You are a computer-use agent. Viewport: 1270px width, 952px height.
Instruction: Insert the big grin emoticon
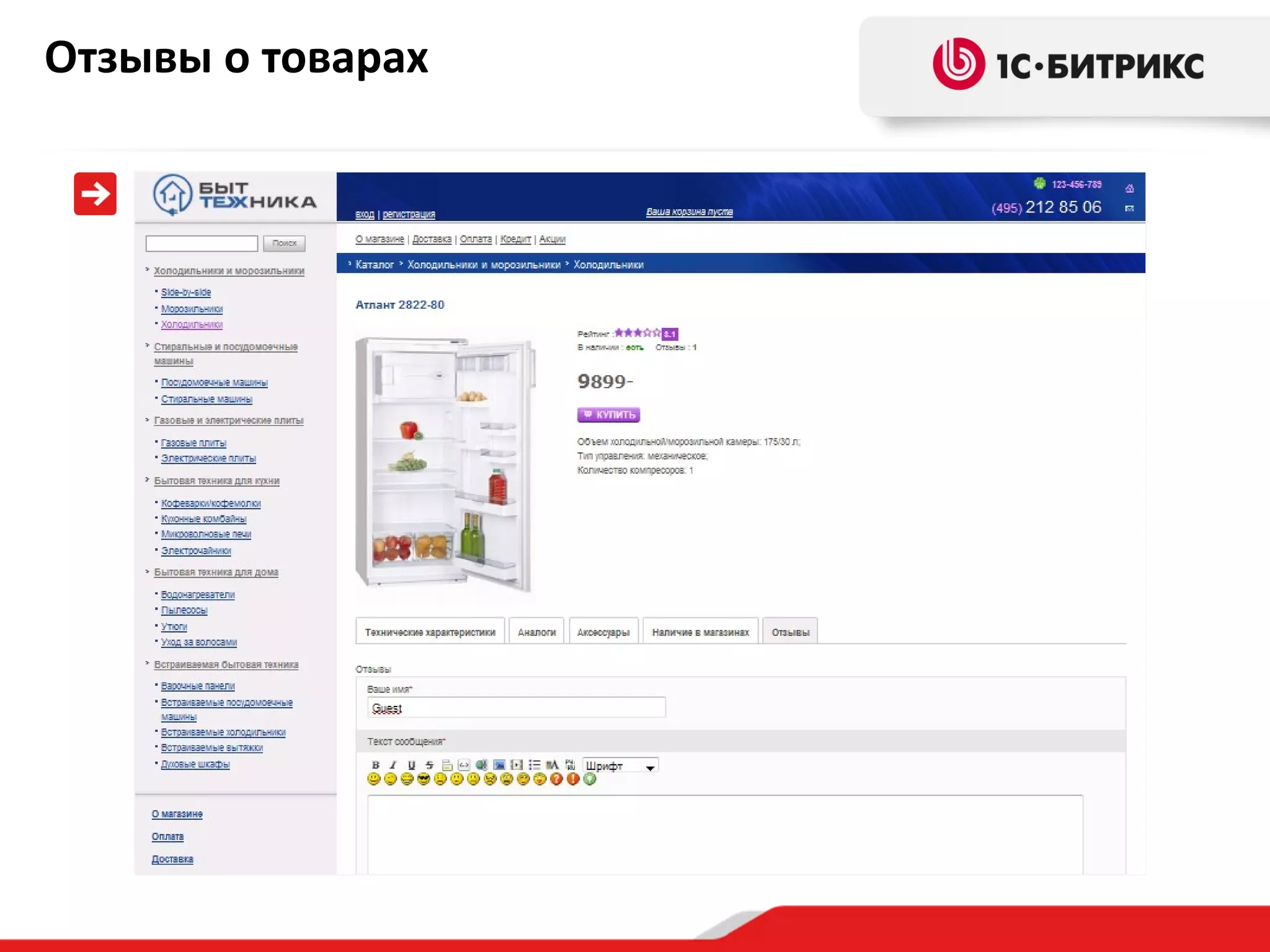[x=407, y=779]
